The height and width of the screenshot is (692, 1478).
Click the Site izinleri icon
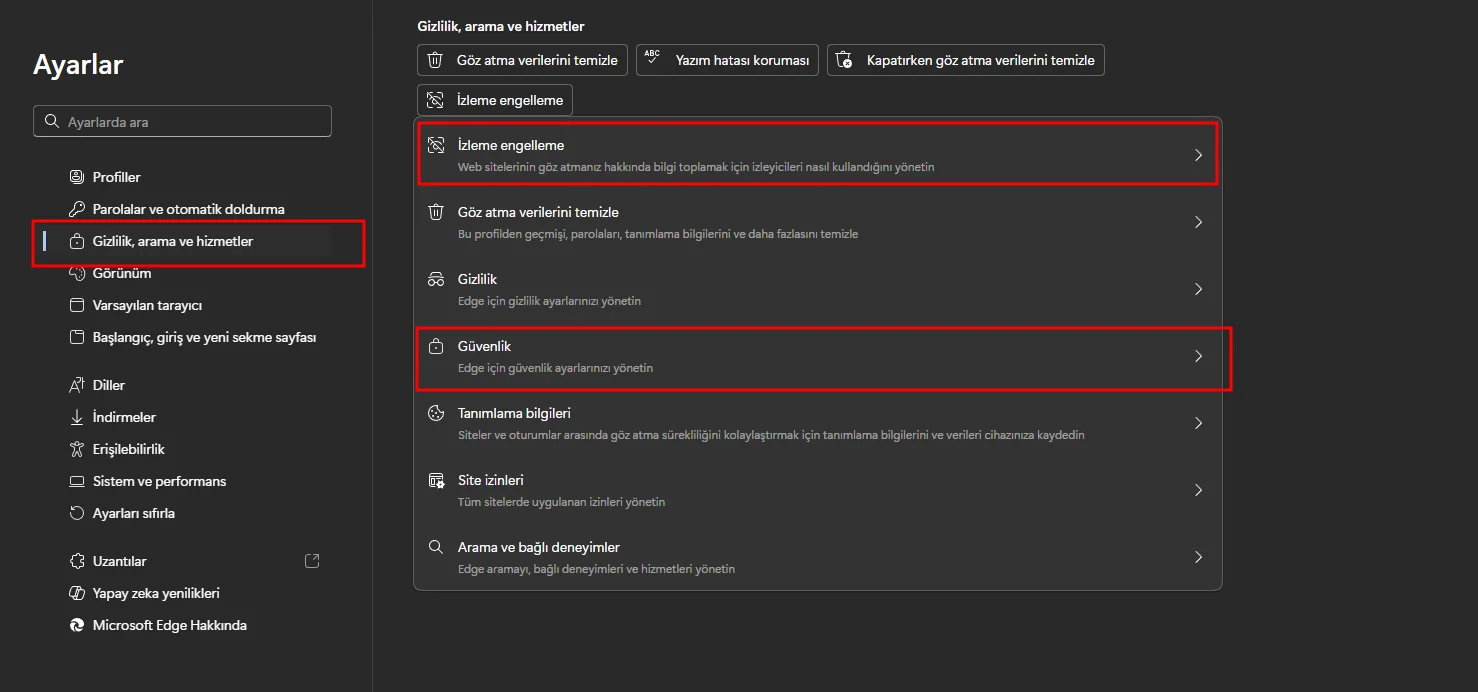(436, 480)
